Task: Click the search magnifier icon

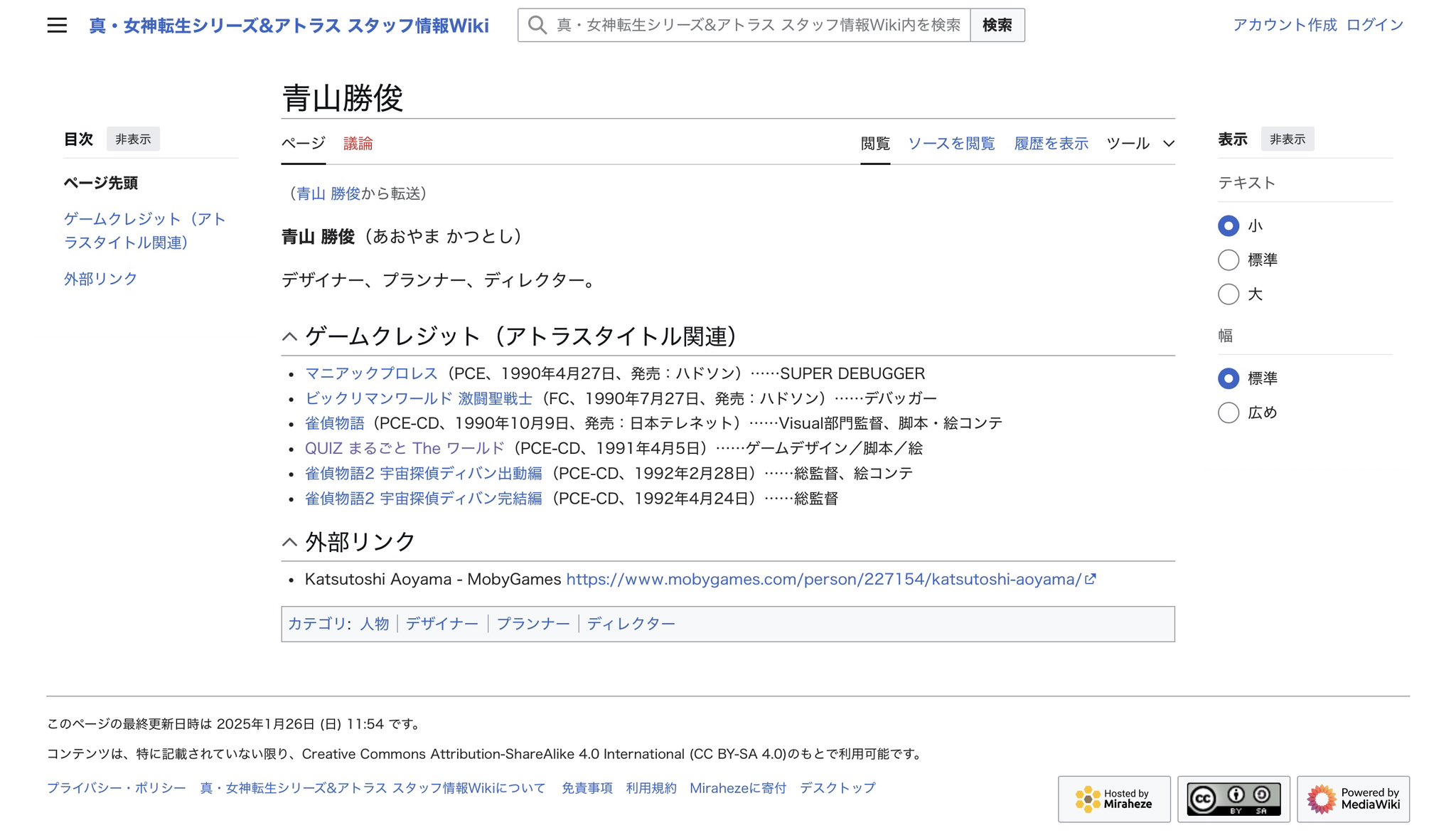Action: coord(537,26)
